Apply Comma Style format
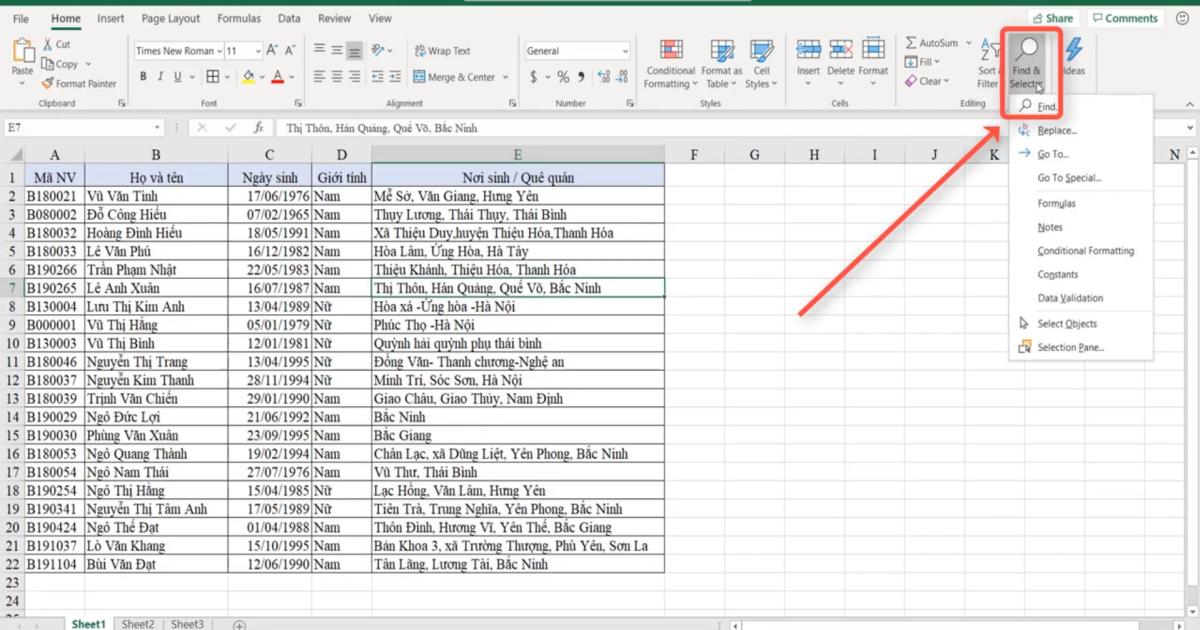1200x630 pixels. [581, 77]
